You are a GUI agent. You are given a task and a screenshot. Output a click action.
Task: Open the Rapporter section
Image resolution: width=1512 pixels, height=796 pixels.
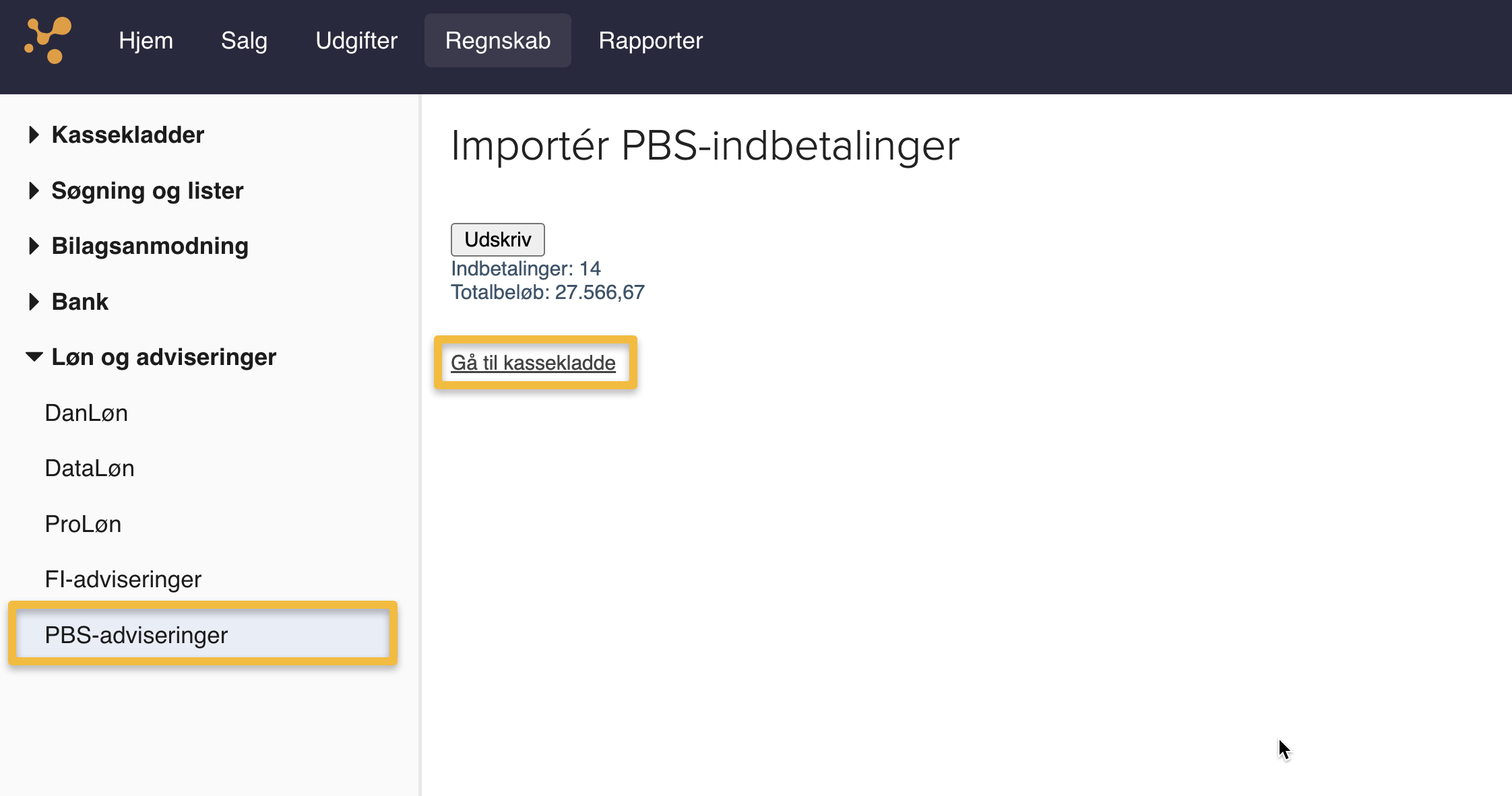(x=650, y=40)
